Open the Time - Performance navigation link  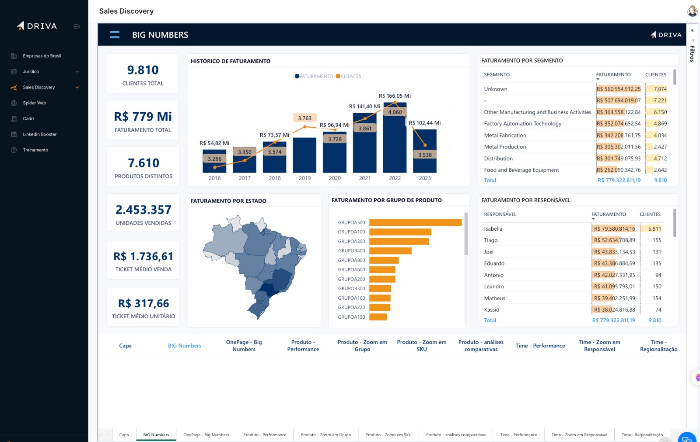(x=535, y=345)
